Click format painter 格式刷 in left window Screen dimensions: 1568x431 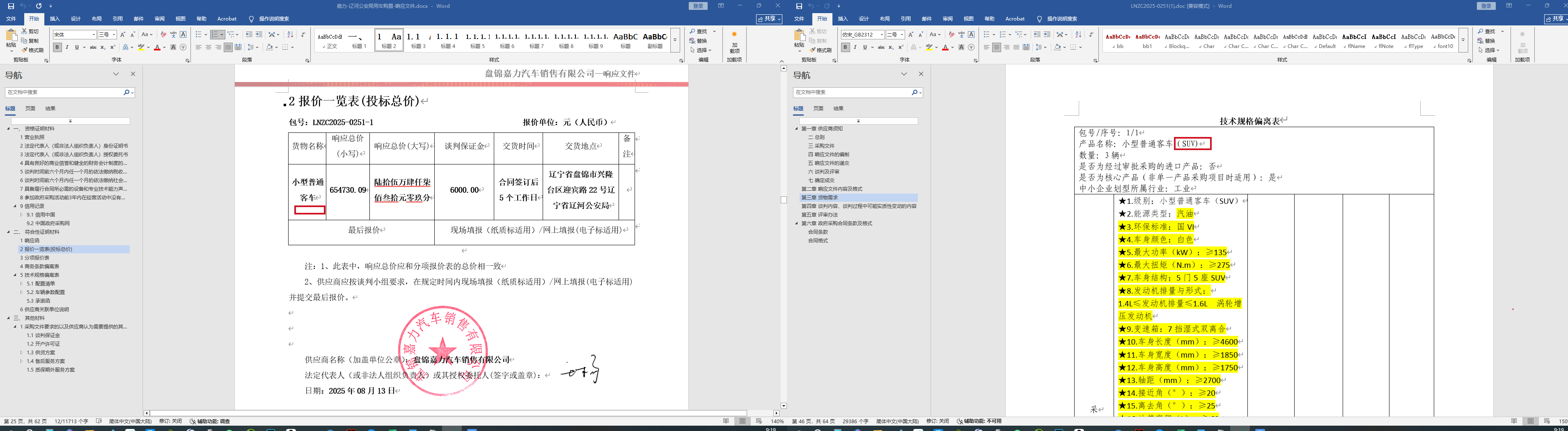coord(33,50)
